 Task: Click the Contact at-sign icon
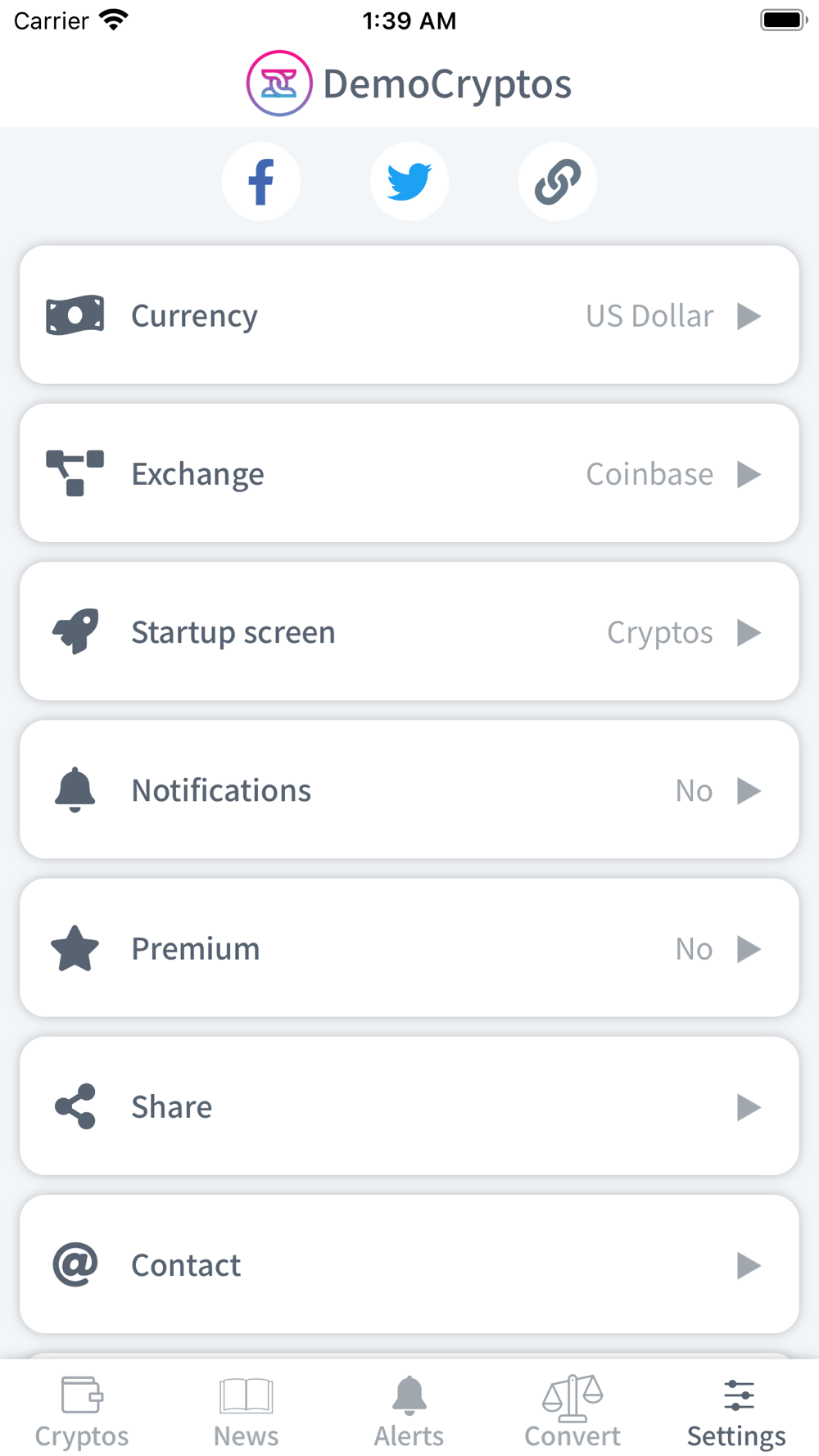click(x=75, y=1265)
